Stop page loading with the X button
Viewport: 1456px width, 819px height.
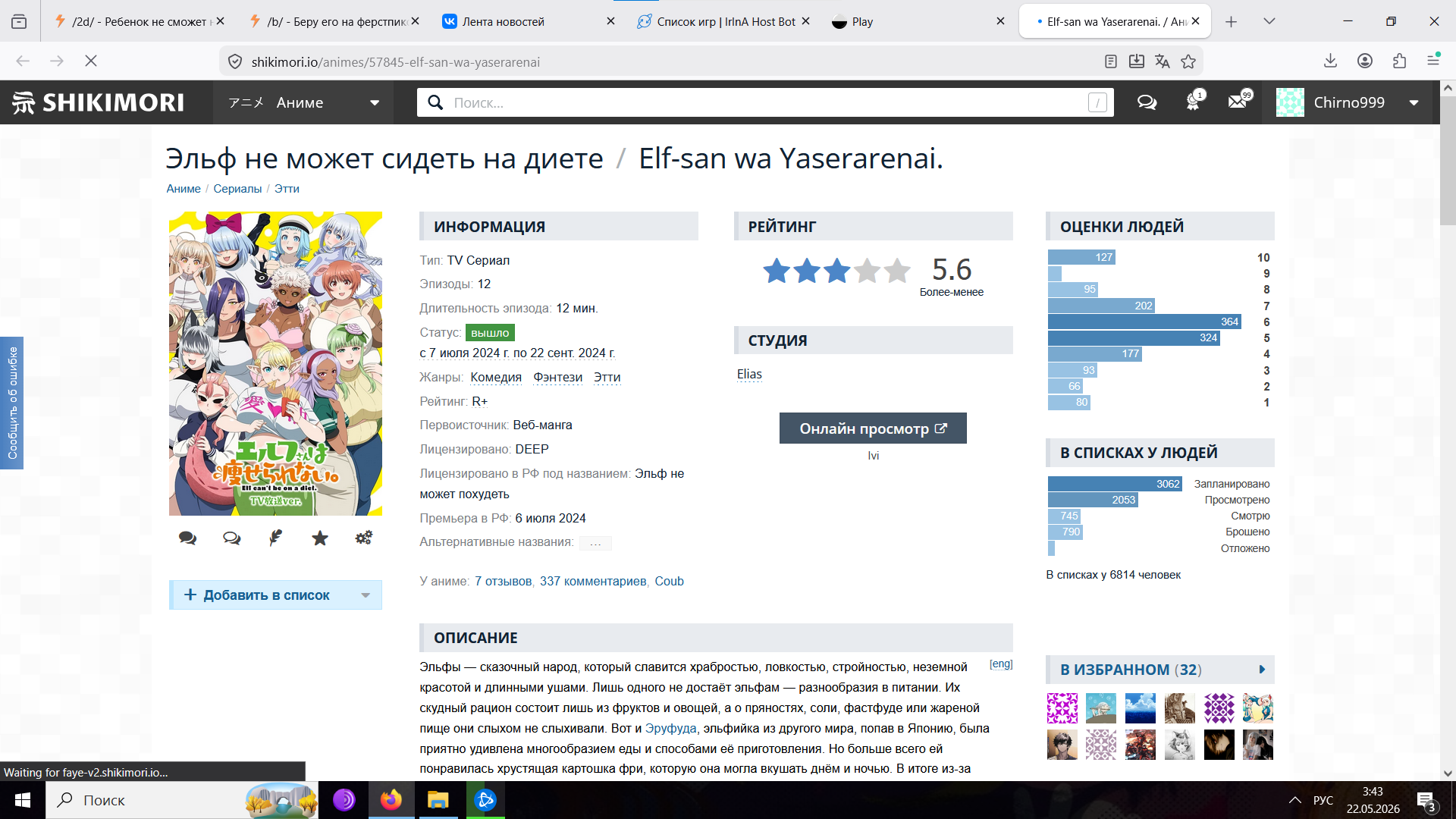click(x=91, y=61)
